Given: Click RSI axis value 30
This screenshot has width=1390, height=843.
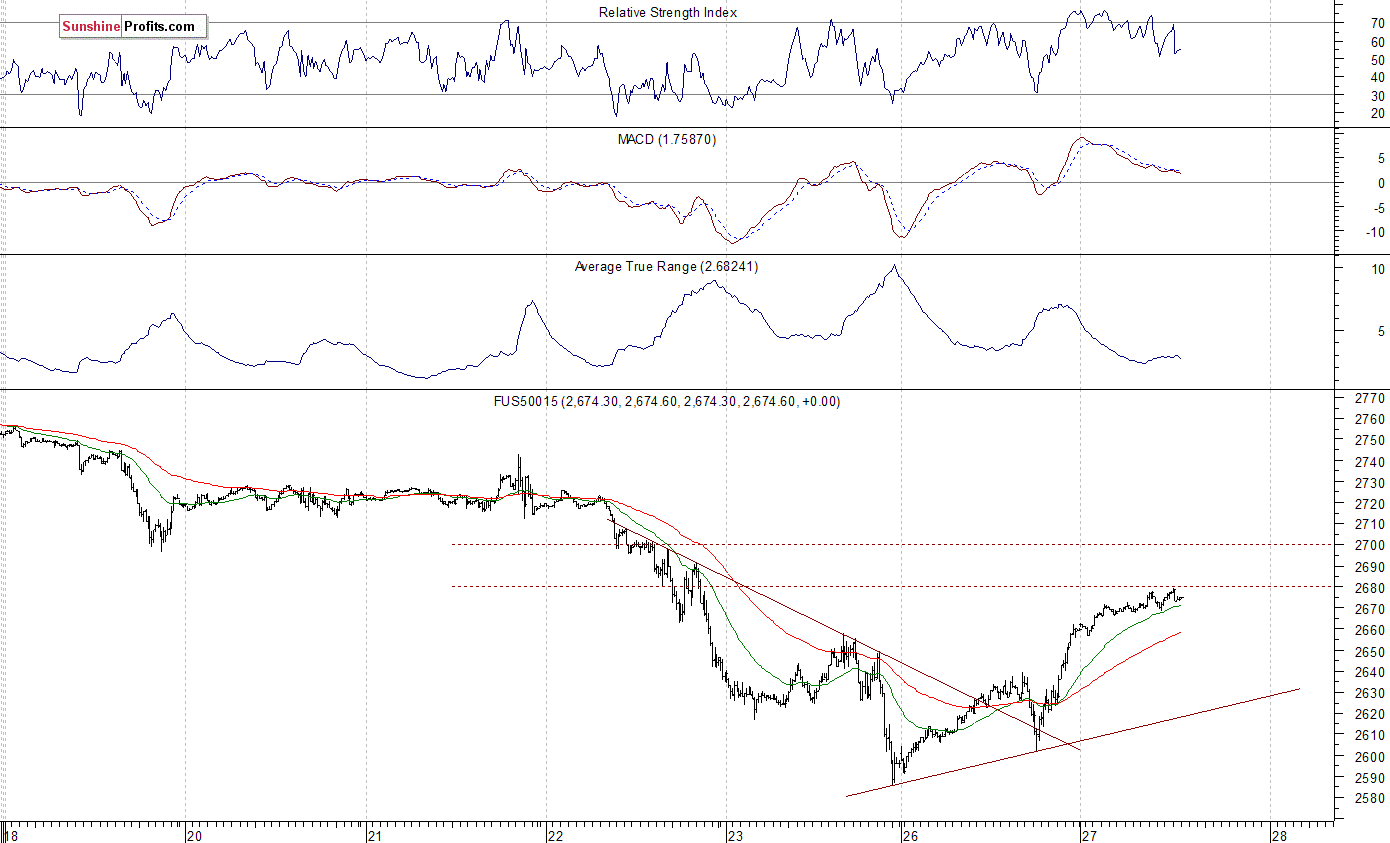Looking at the screenshot, I should [x=1378, y=95].
